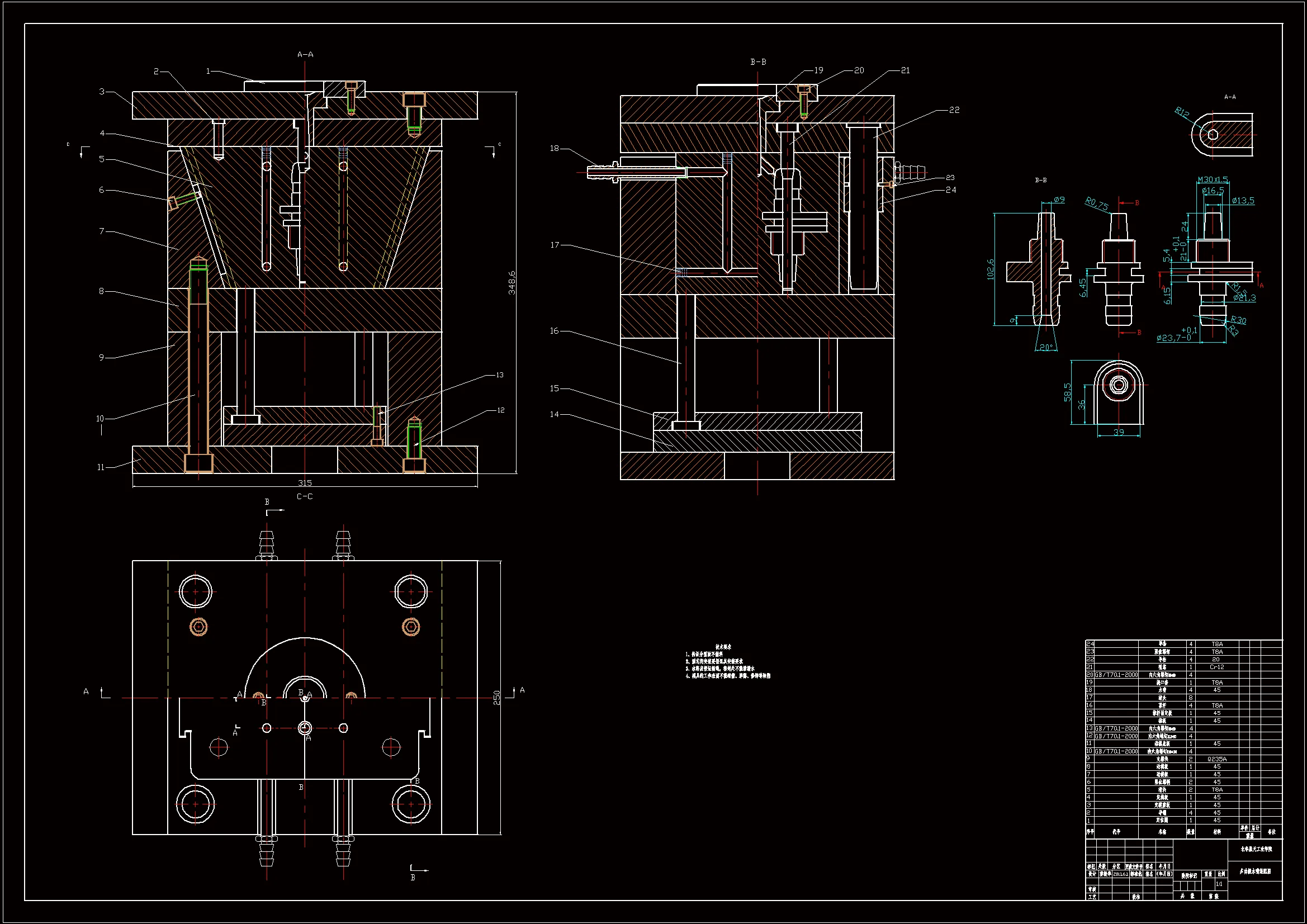1307x924 pixels.
Task: Click the Cr12 material cell in parts list
Action: tap(1216, 667)
